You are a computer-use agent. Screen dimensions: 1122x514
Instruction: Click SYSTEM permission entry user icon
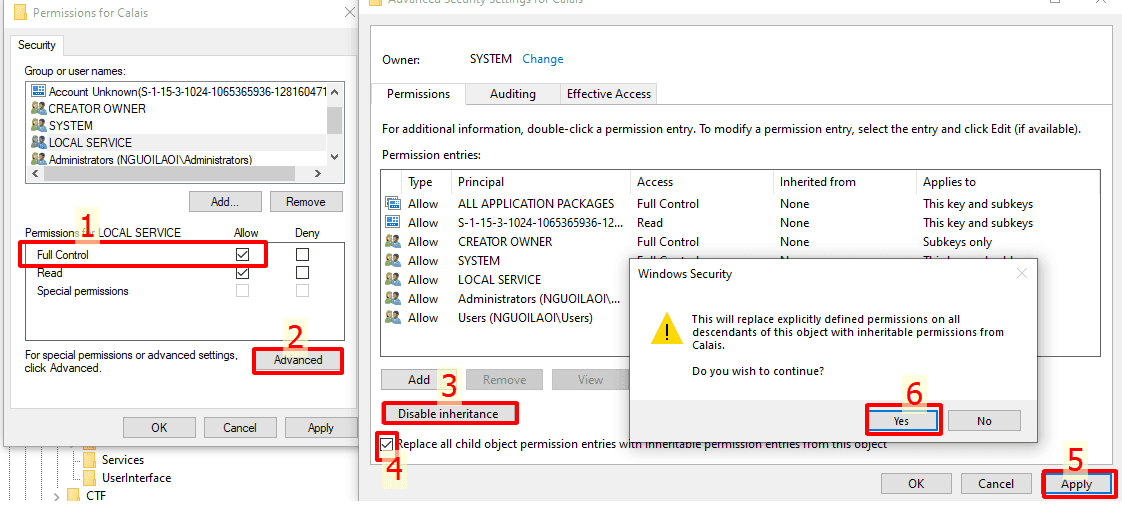[392, 261]
